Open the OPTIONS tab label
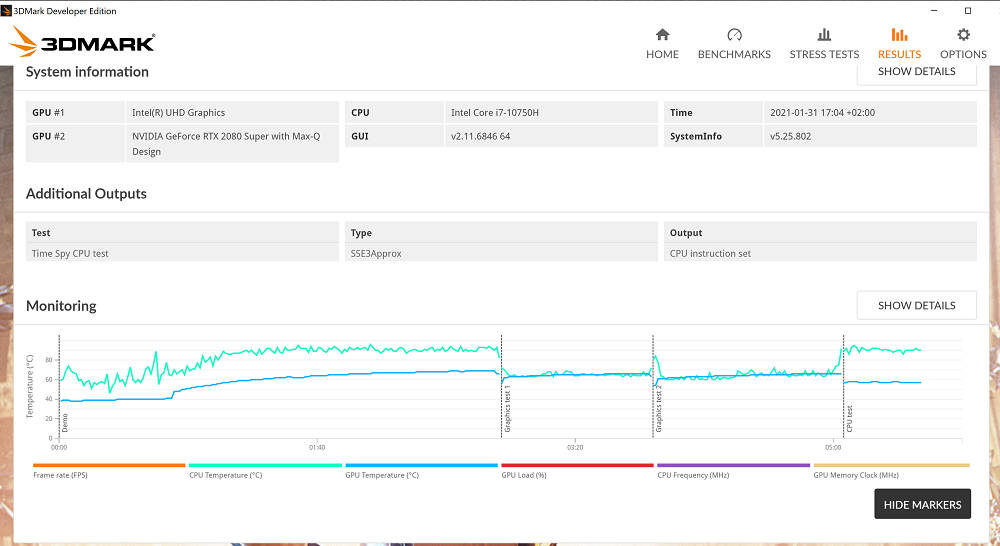This screenshot has width=1000, height=546. tap(963, 54)
